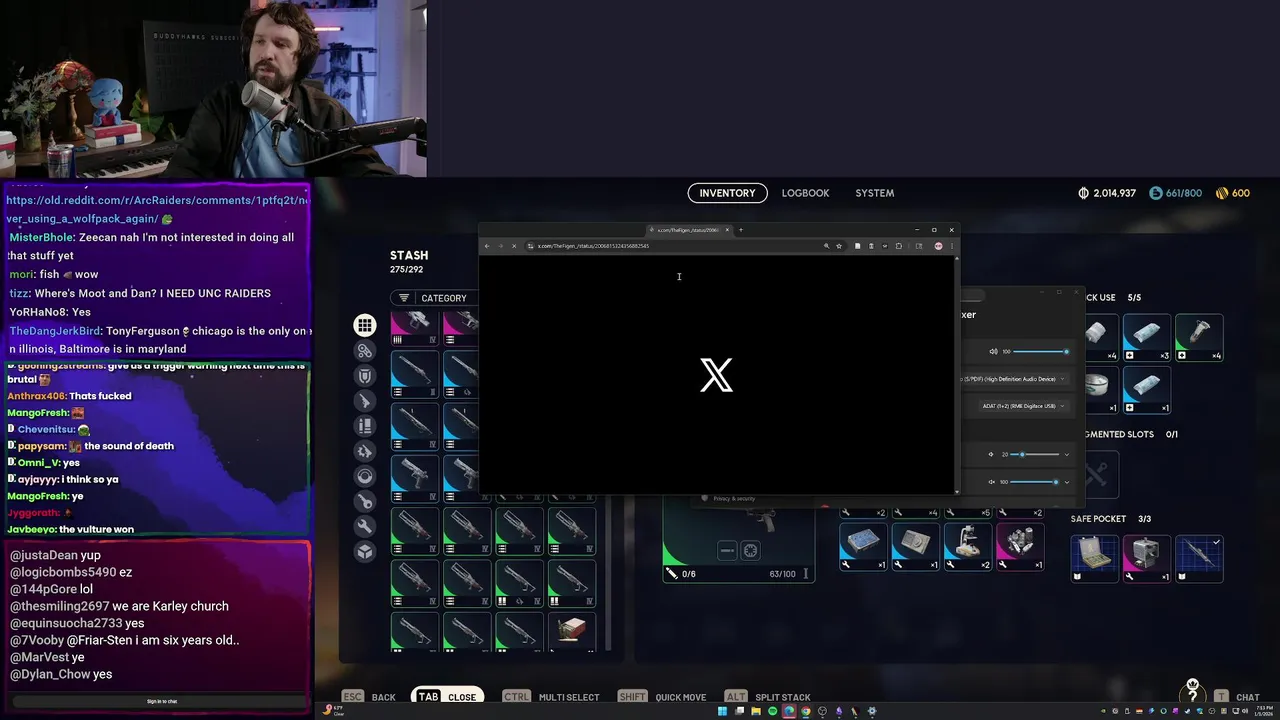Filter stash by the books/ammo icon below gun
The width and height of the screenshot is (1280, 720).
tap(365, 426)
